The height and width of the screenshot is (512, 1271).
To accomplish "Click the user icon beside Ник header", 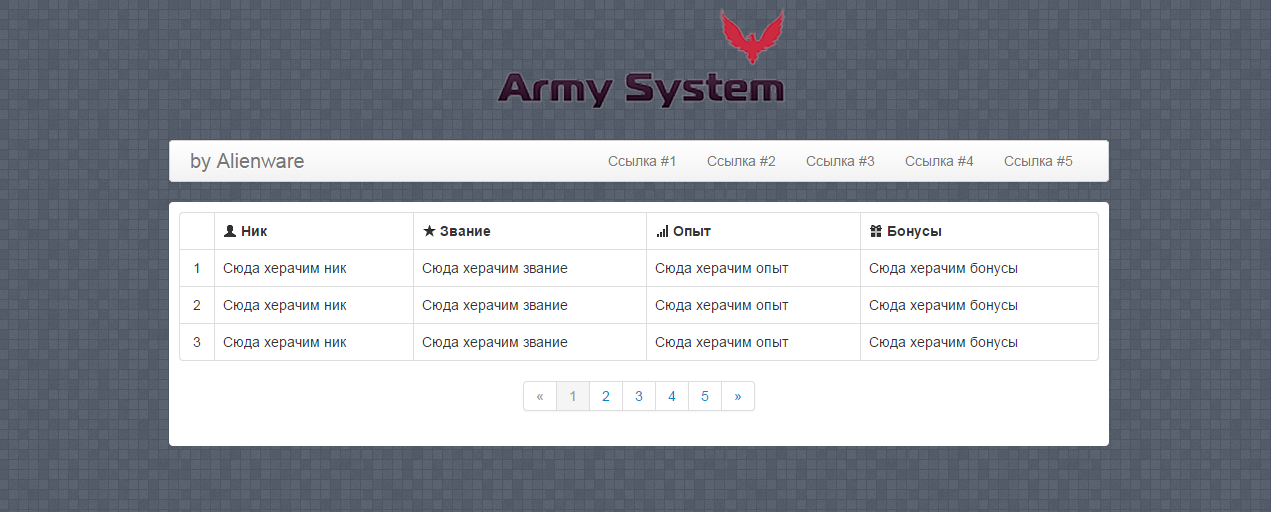I will coord(230,231).
